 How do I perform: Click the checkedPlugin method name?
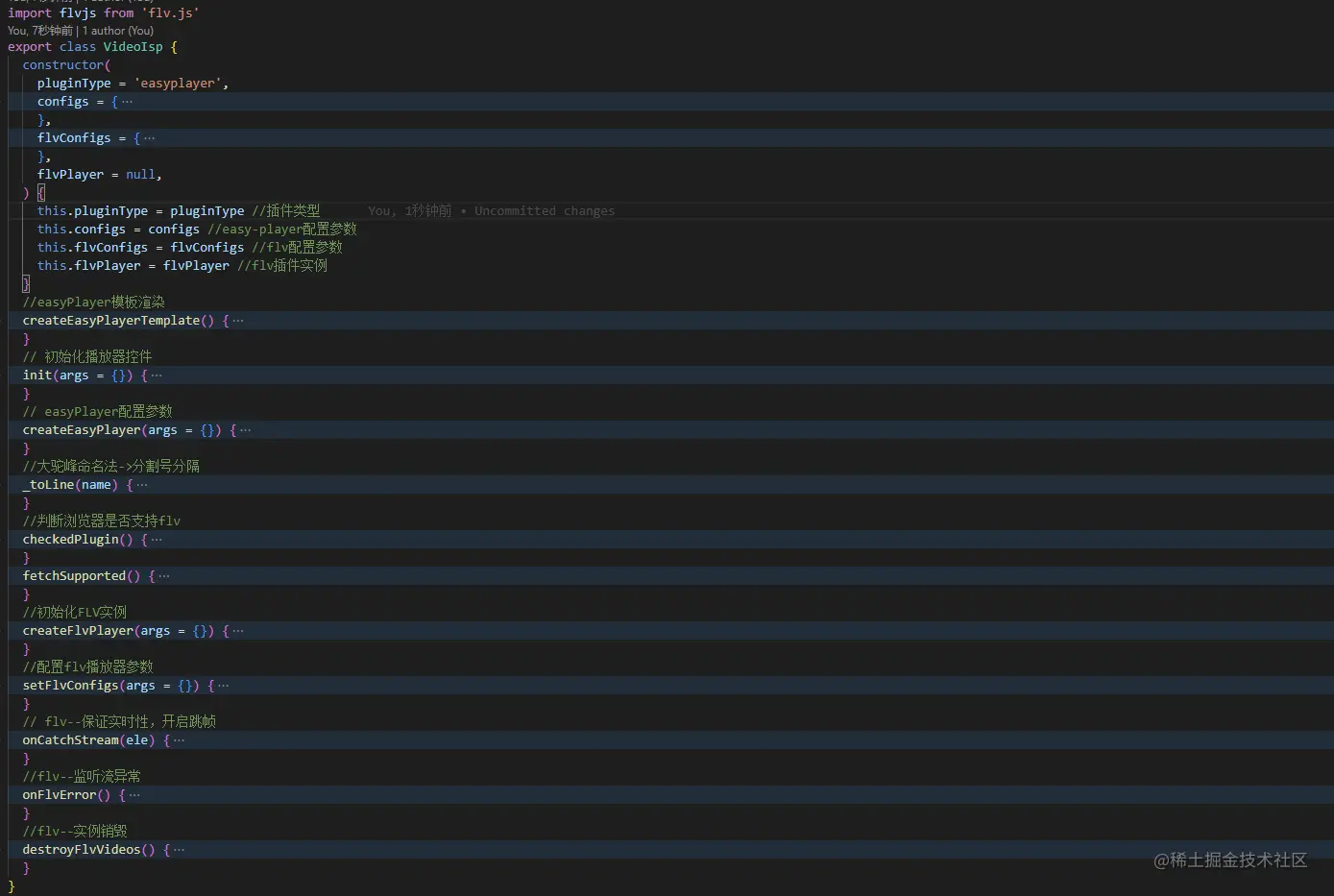click(x=71, y=540)
